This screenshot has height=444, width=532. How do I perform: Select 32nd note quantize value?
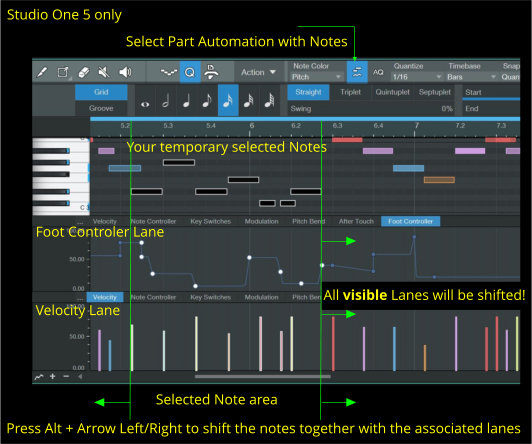pyautogui.click(x=249, y=100)
